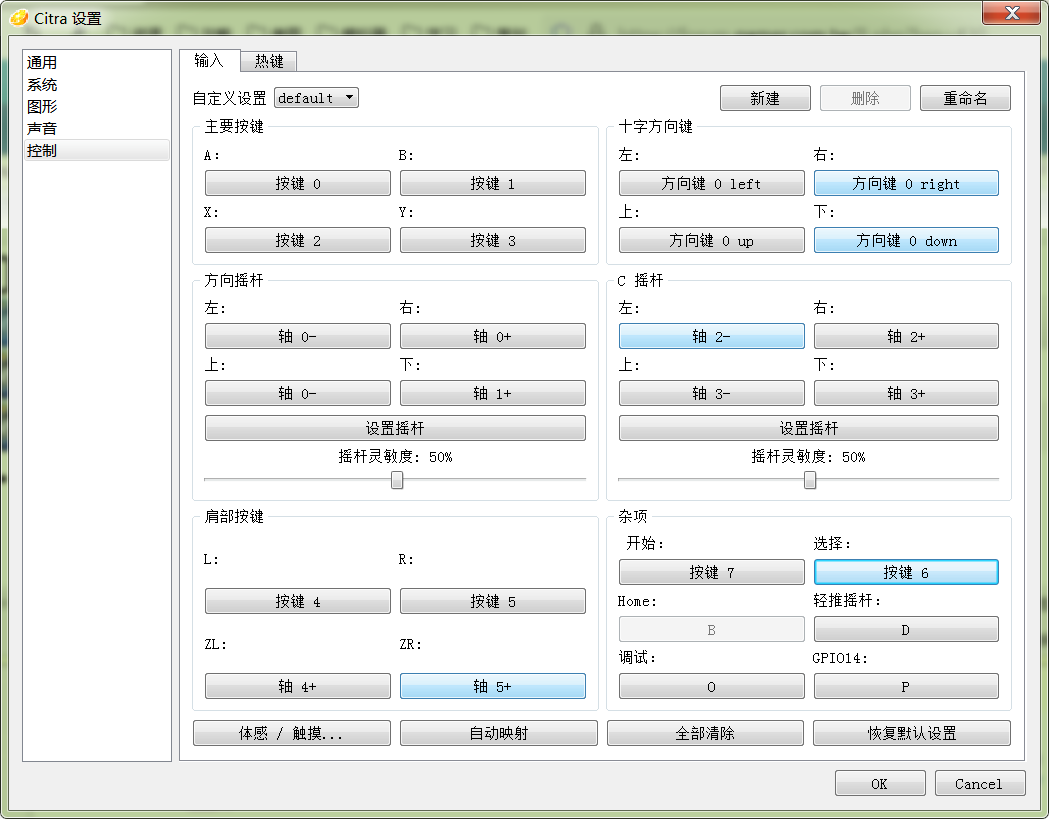Open the 图形 settings category
This screenshot has height=819, width=1049.
[x=96, y=106]
